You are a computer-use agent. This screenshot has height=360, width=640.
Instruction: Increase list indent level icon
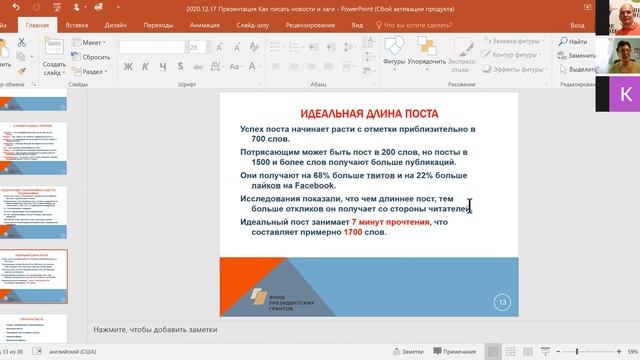point(331,47)
